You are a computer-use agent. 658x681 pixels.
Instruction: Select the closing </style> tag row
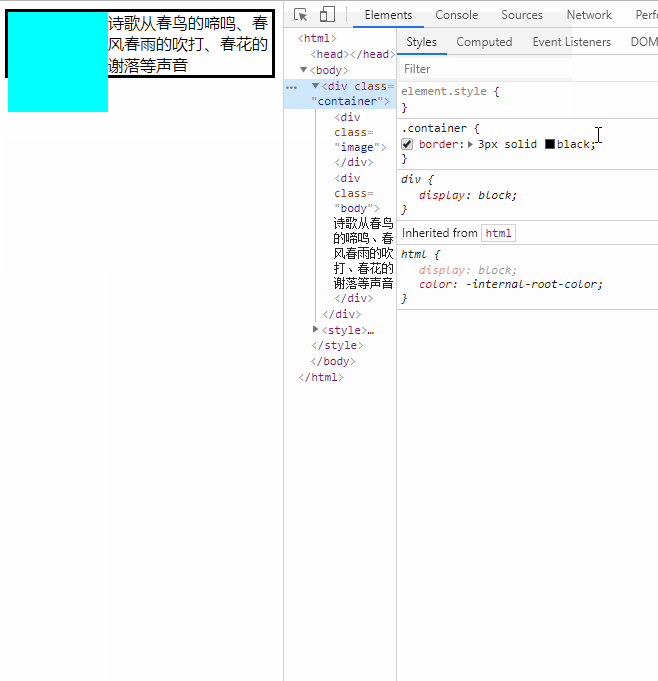(337, 345)
